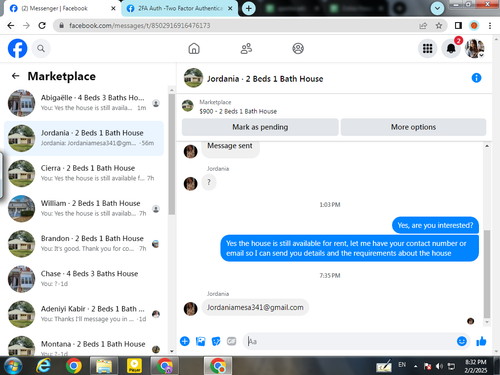Open the emoji picker smiley icon
Screen dimensions: 500x375
click(462, 341)
